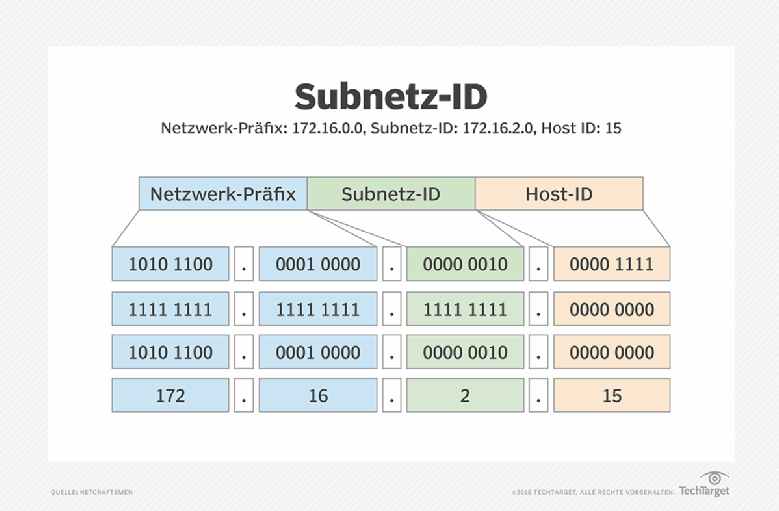Select the green 1111 1111 mask box
779x511 pixels.
[465, 309]
